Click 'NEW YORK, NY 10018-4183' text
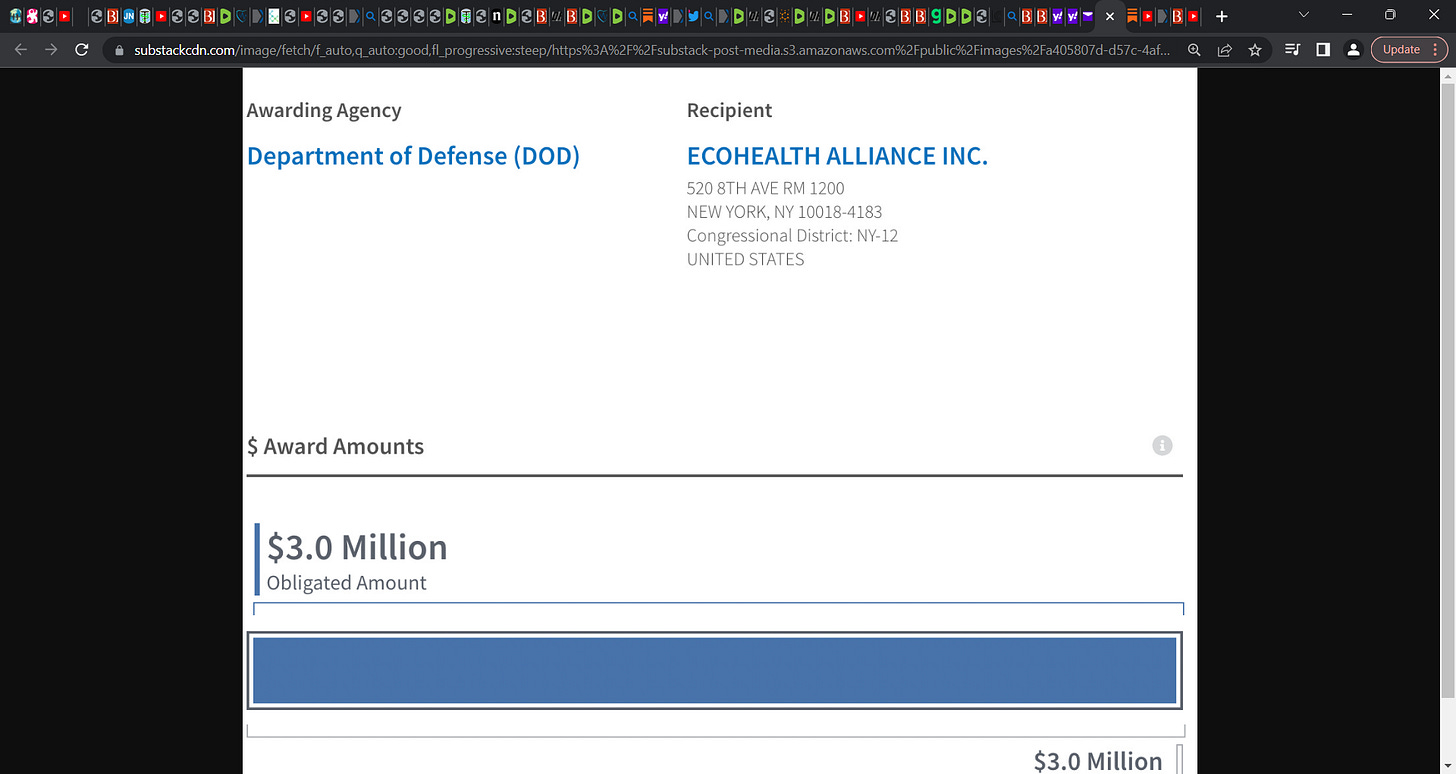Image resolution: width=1456 pixels, height=774 pixels. point(784,212)
